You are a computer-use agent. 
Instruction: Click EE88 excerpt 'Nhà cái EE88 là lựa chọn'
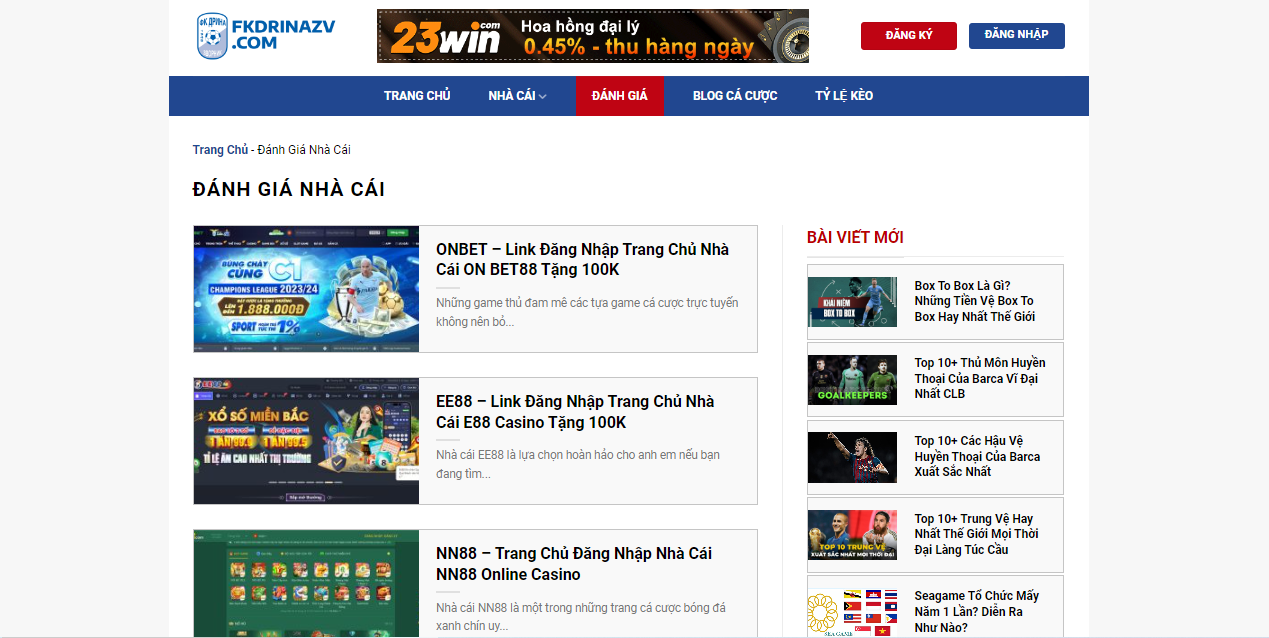tap(578, 464)
